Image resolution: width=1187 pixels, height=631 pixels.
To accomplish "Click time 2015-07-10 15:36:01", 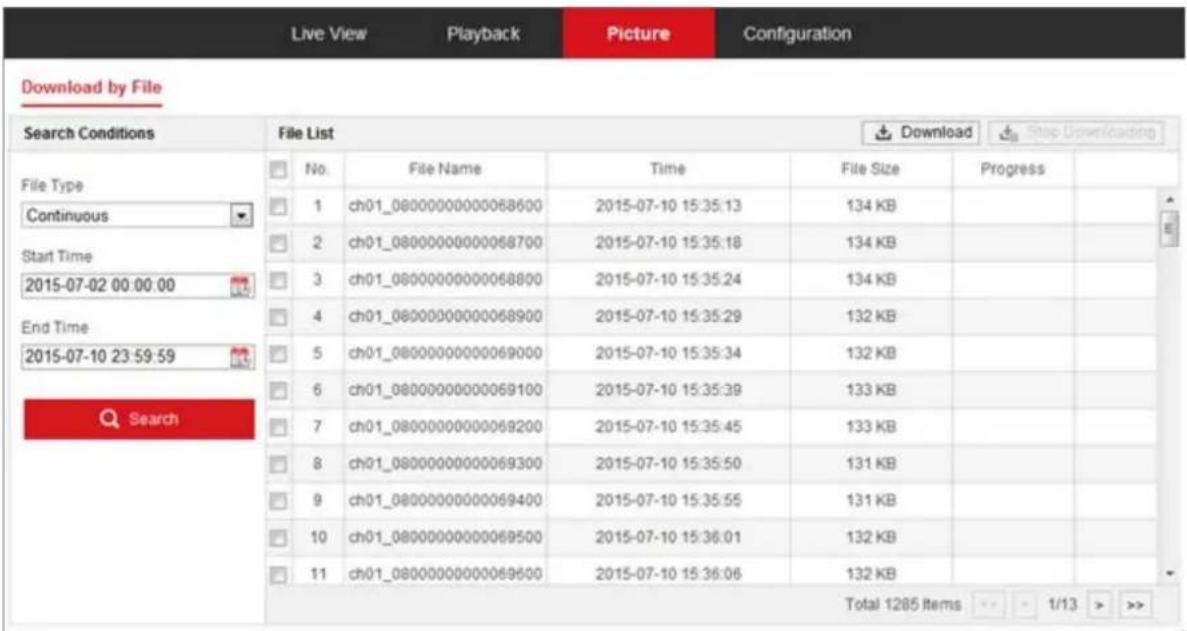I will pyautogui.click(x=668, y=537).
